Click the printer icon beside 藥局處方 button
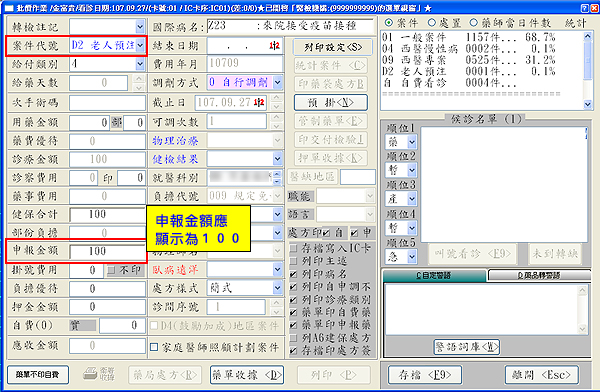Screen dimensions: 600x392 [90, 374]
